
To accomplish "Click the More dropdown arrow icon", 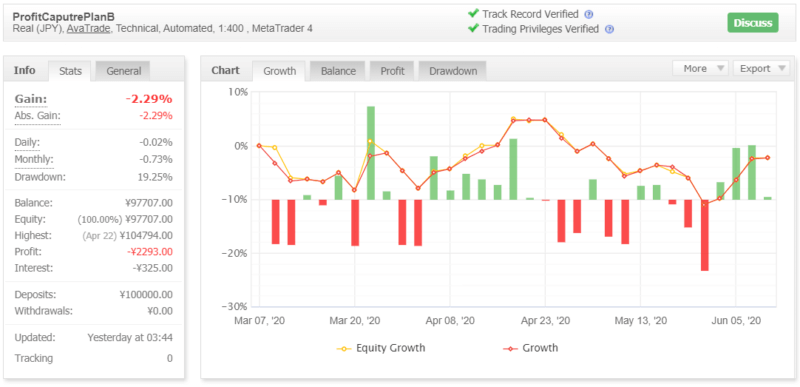I will [x=720, y=69].
